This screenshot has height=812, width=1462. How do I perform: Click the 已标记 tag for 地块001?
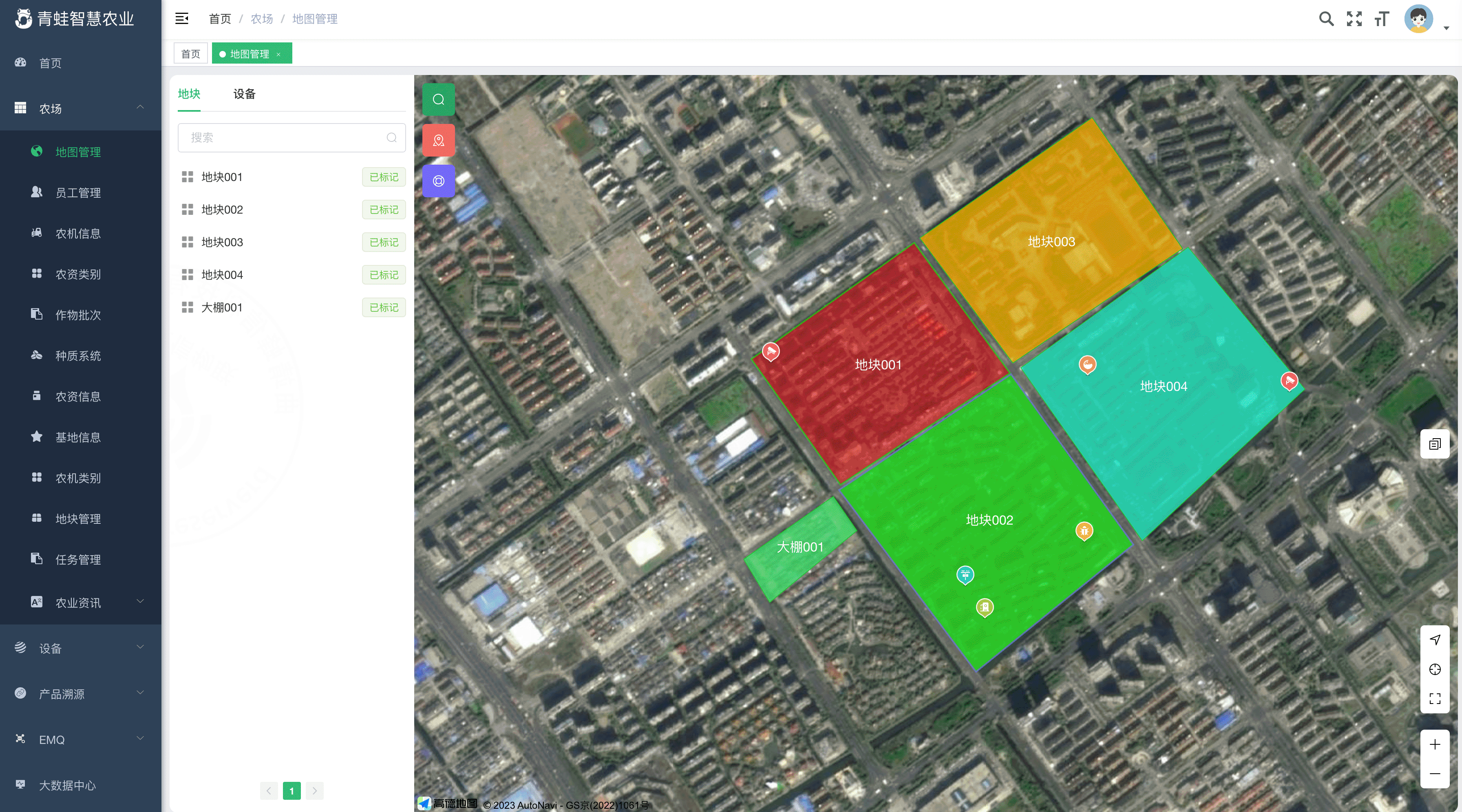(x=384, y=177)
